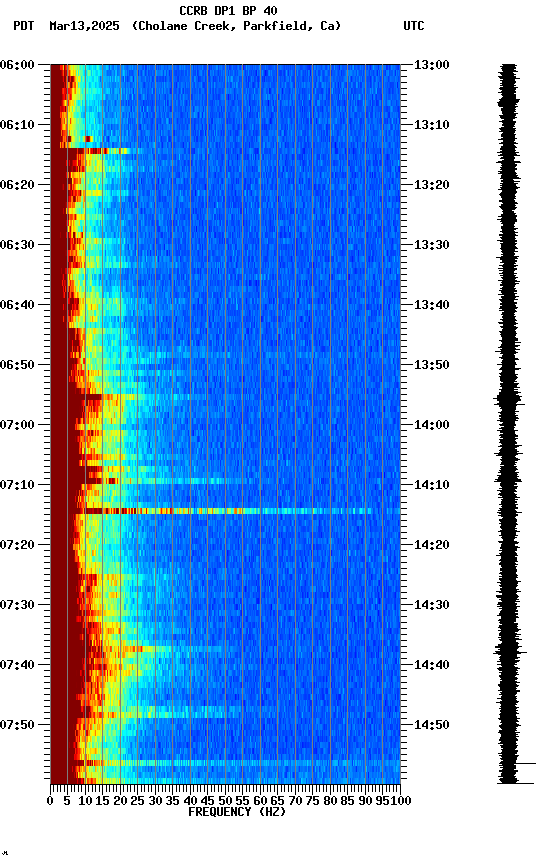Click the 06:50 PDT time label

click(x=17, y=365)
